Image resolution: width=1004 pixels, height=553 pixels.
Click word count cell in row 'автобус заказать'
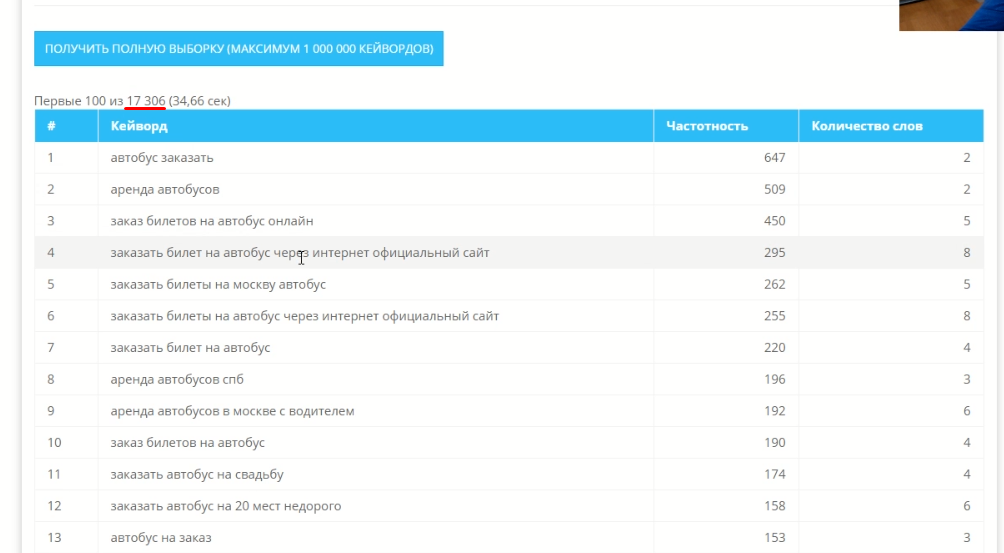[891, 157]
